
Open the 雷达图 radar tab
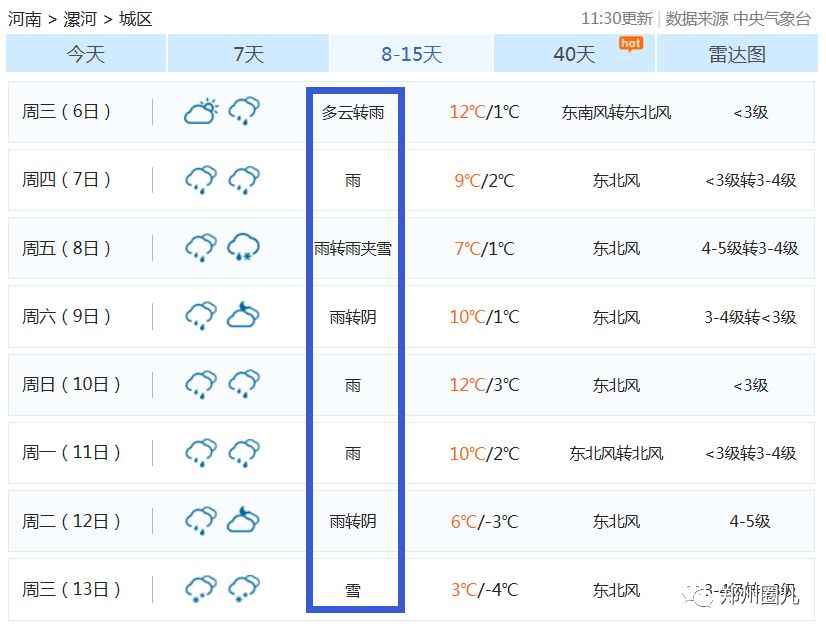tap(737, 54)
